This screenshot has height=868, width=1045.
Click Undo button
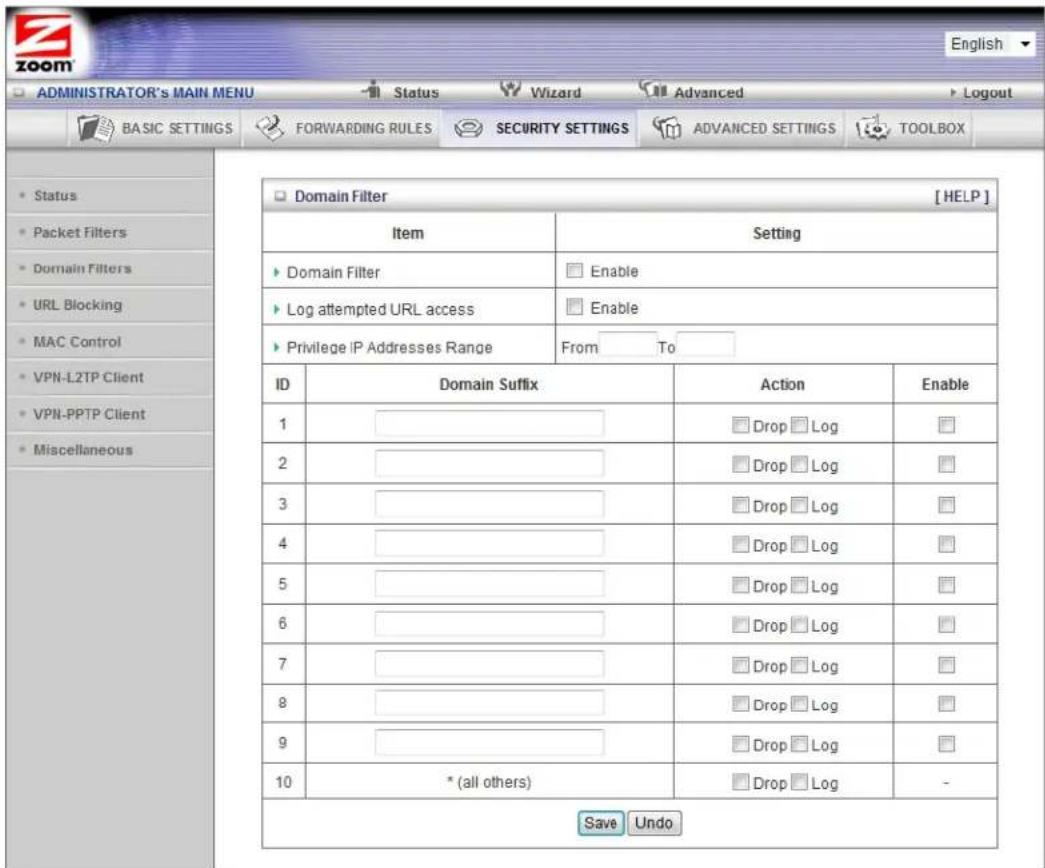[654, 823]
